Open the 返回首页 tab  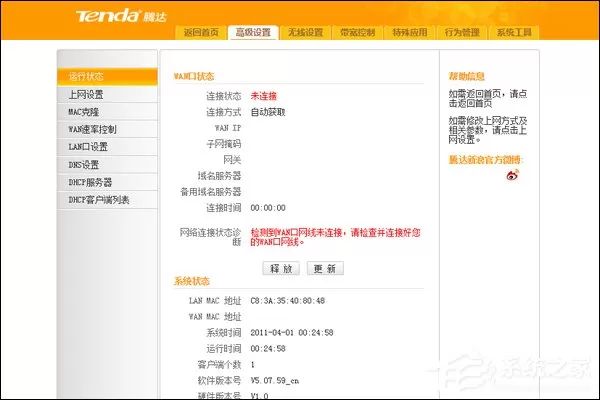pos(201,32)
